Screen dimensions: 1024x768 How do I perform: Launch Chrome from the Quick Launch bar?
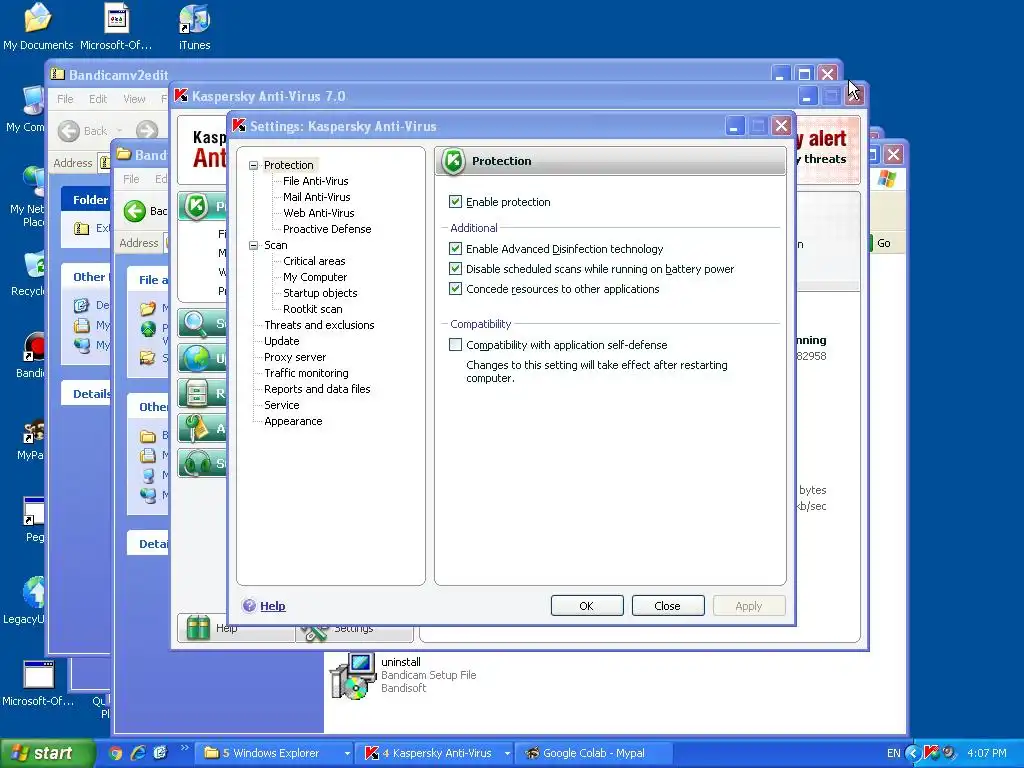115,753
